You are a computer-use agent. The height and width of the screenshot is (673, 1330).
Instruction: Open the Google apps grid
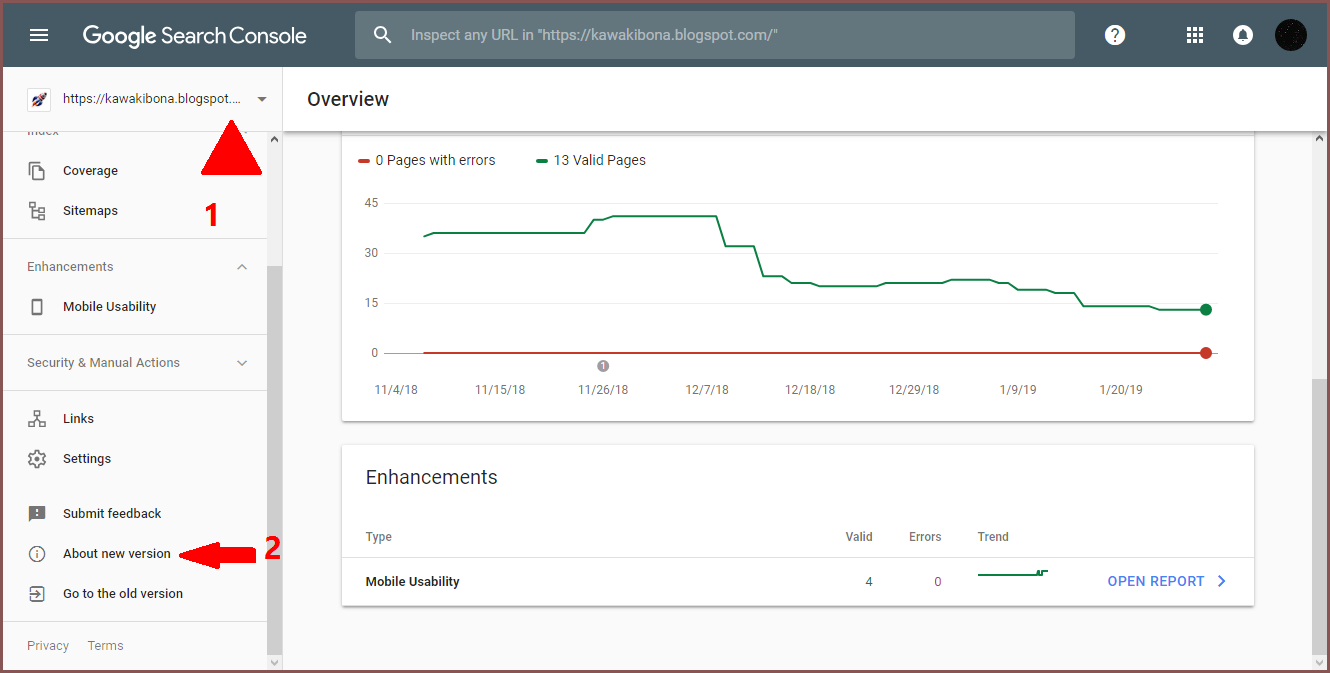click(1194, 35)
